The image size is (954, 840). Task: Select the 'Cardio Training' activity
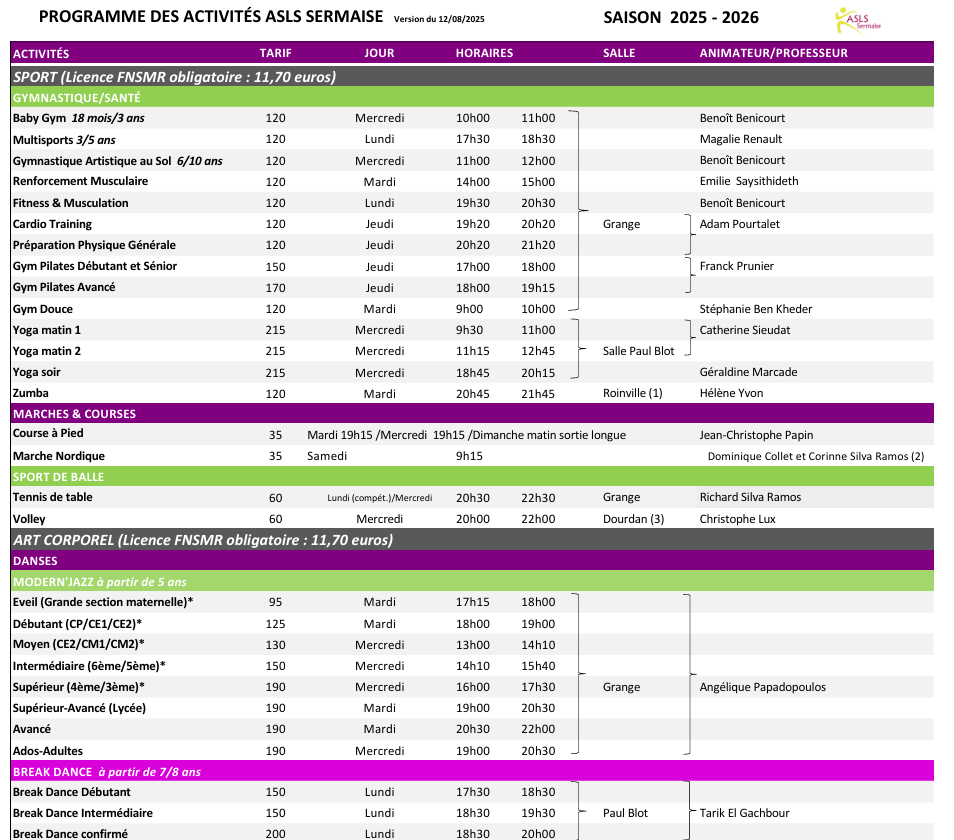pos(52,224)
